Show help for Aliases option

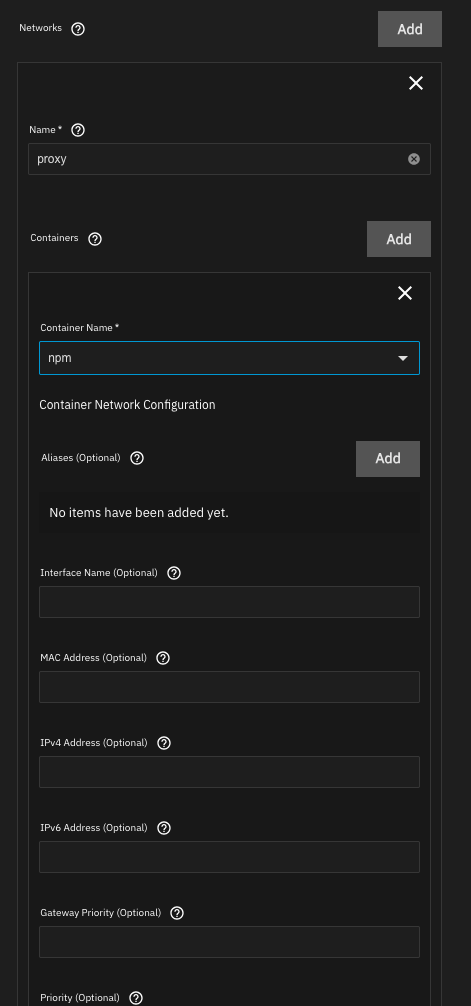click(x=137, y=458)
